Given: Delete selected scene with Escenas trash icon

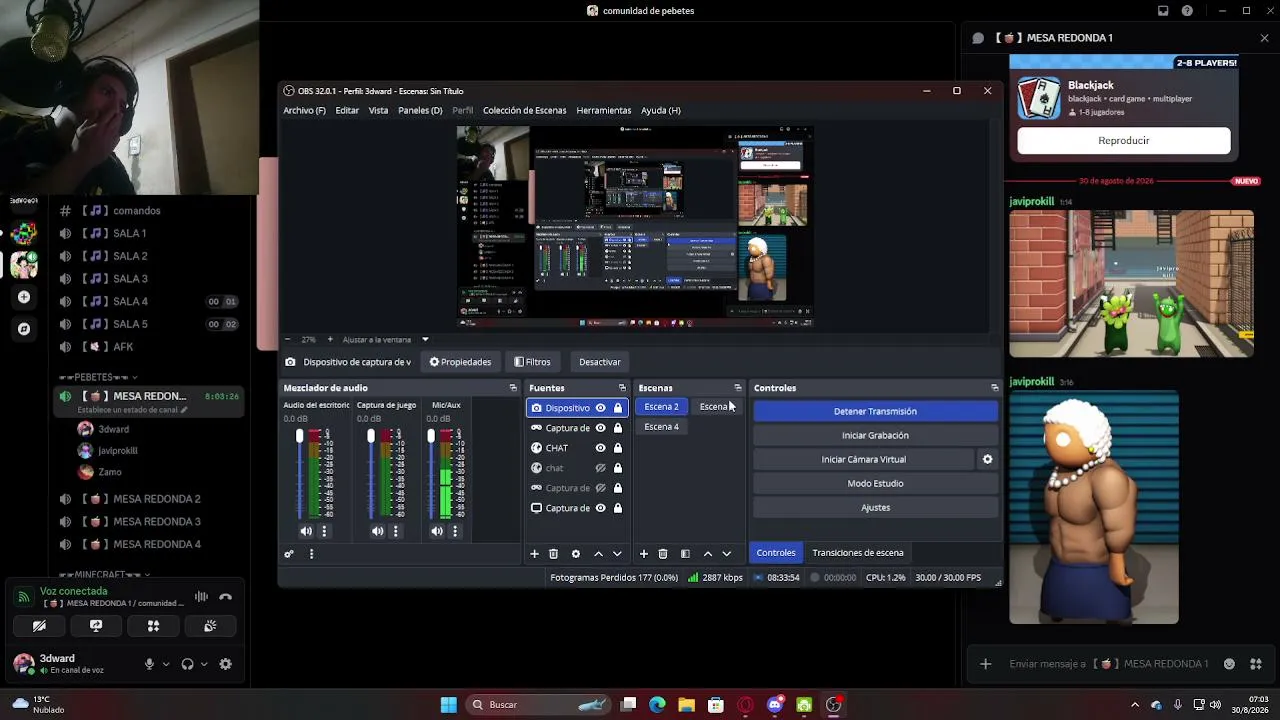Looking at the screenshot, I should pos(662,554).
